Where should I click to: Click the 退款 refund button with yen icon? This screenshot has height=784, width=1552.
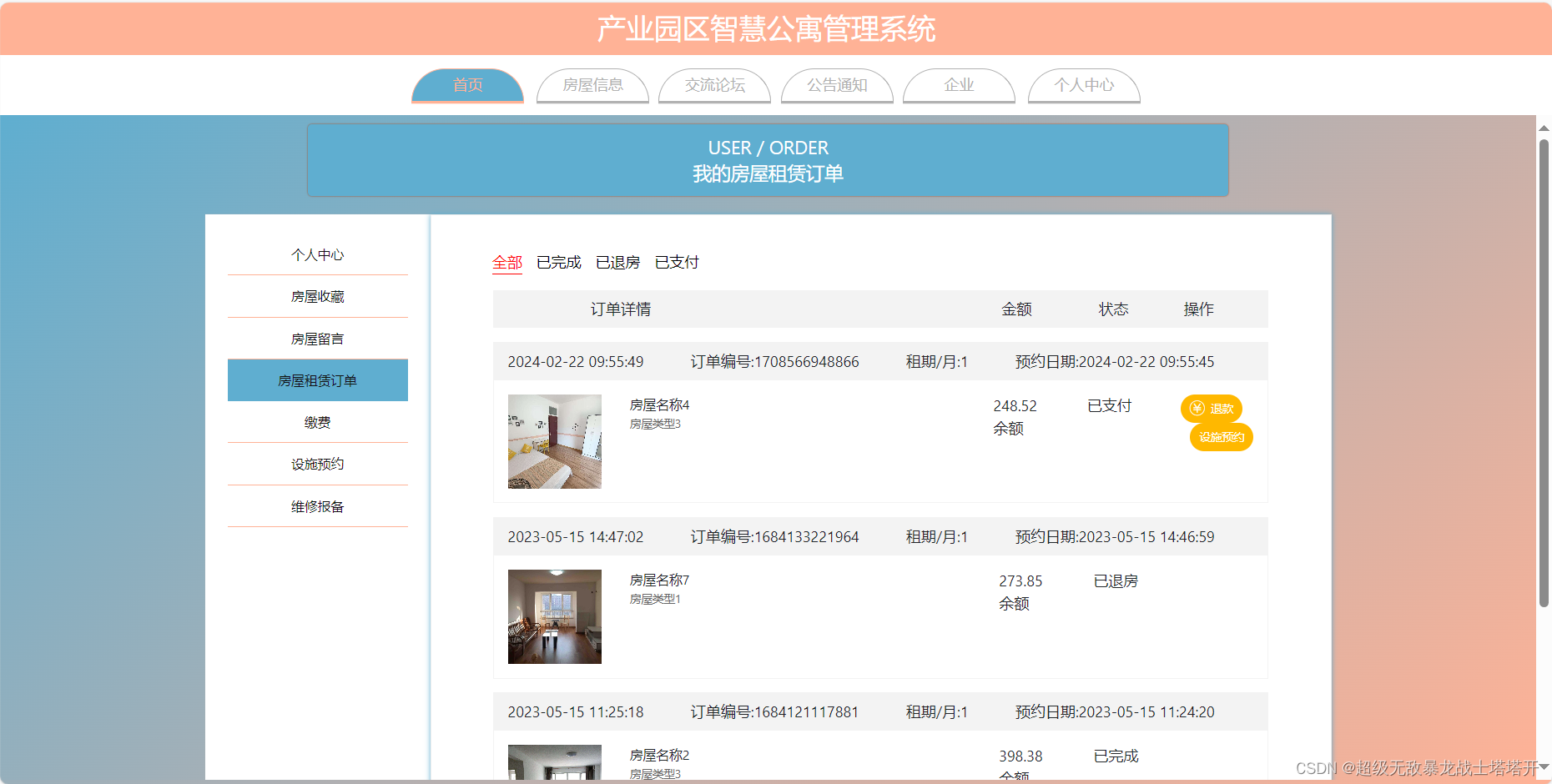[1211, 409]
